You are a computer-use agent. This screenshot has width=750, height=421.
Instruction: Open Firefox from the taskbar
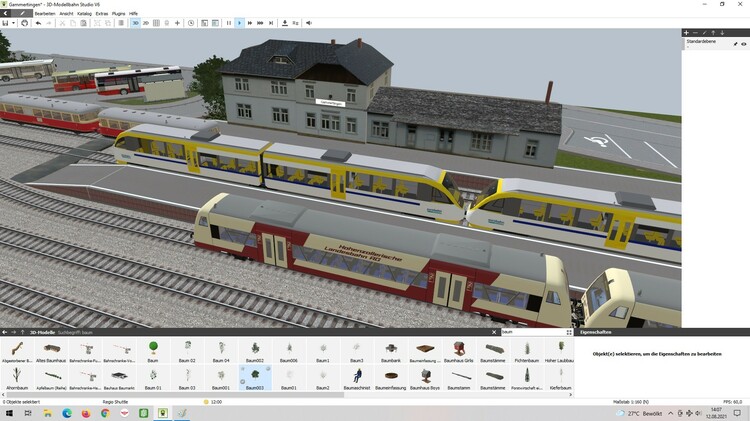pos(86,413)
